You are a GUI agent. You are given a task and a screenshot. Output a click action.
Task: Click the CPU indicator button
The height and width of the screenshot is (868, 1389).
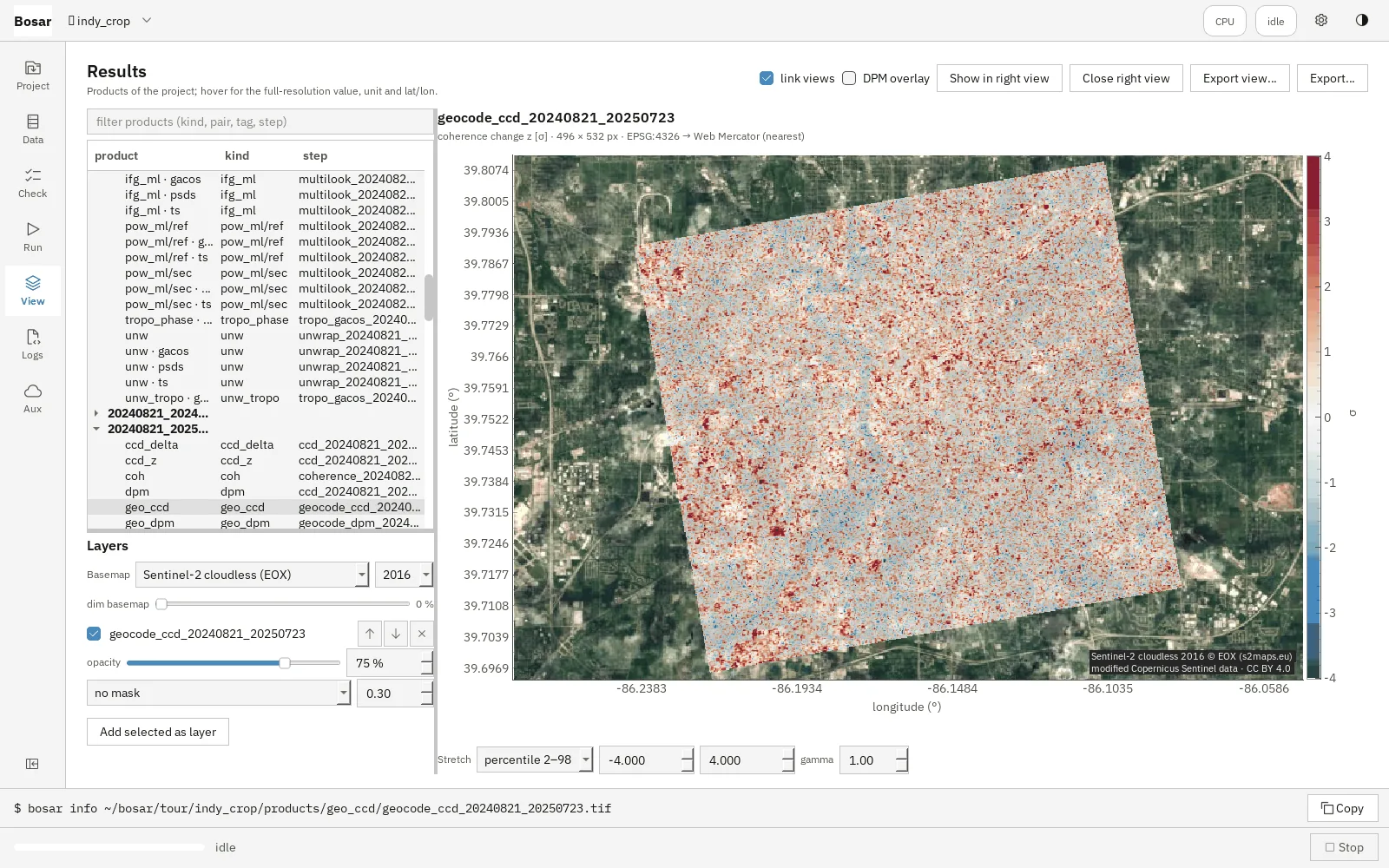click(x=1225, y=21)
